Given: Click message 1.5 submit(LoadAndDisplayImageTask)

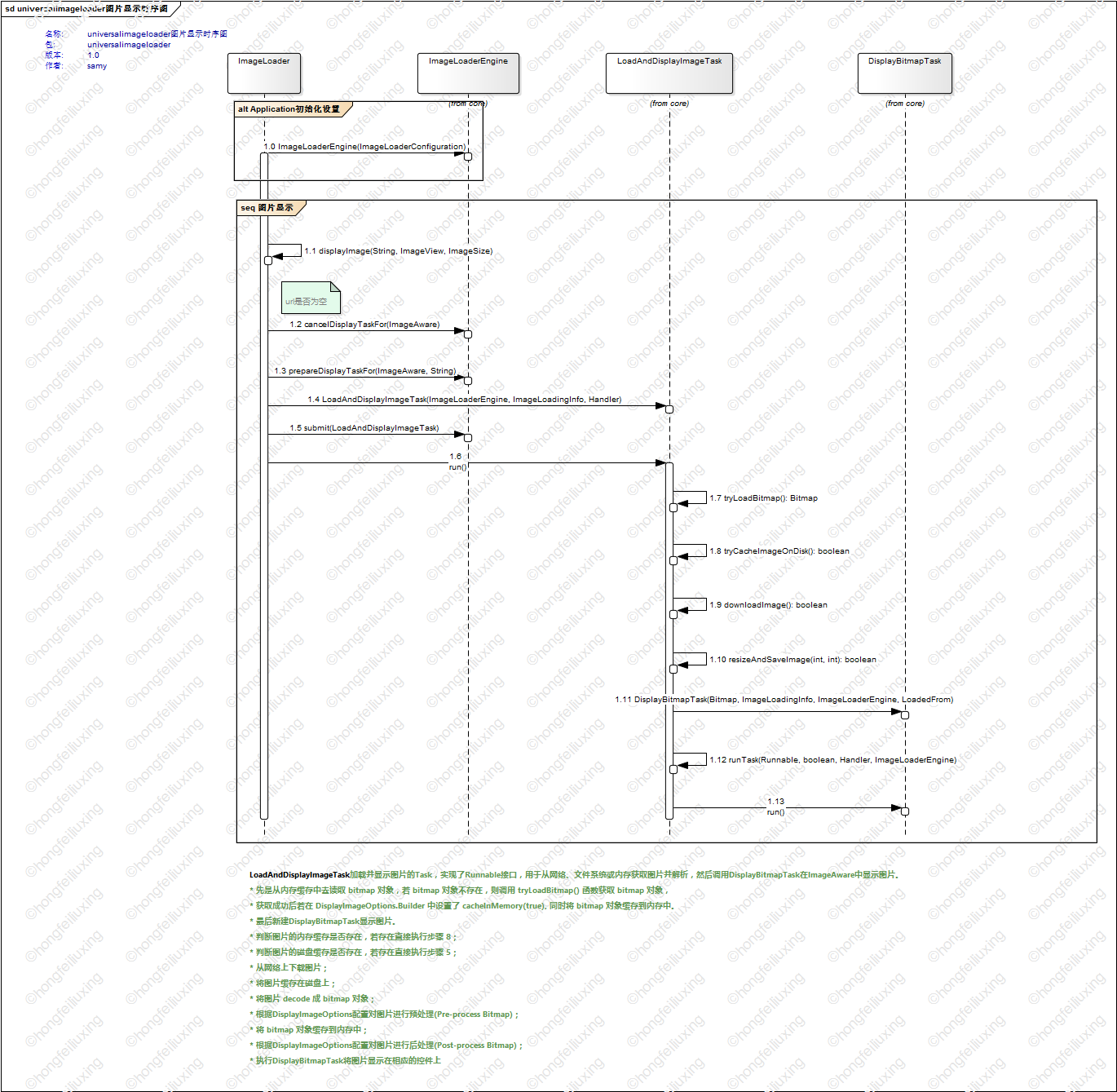Looking at the screenshot, I should tap(364, 428).
